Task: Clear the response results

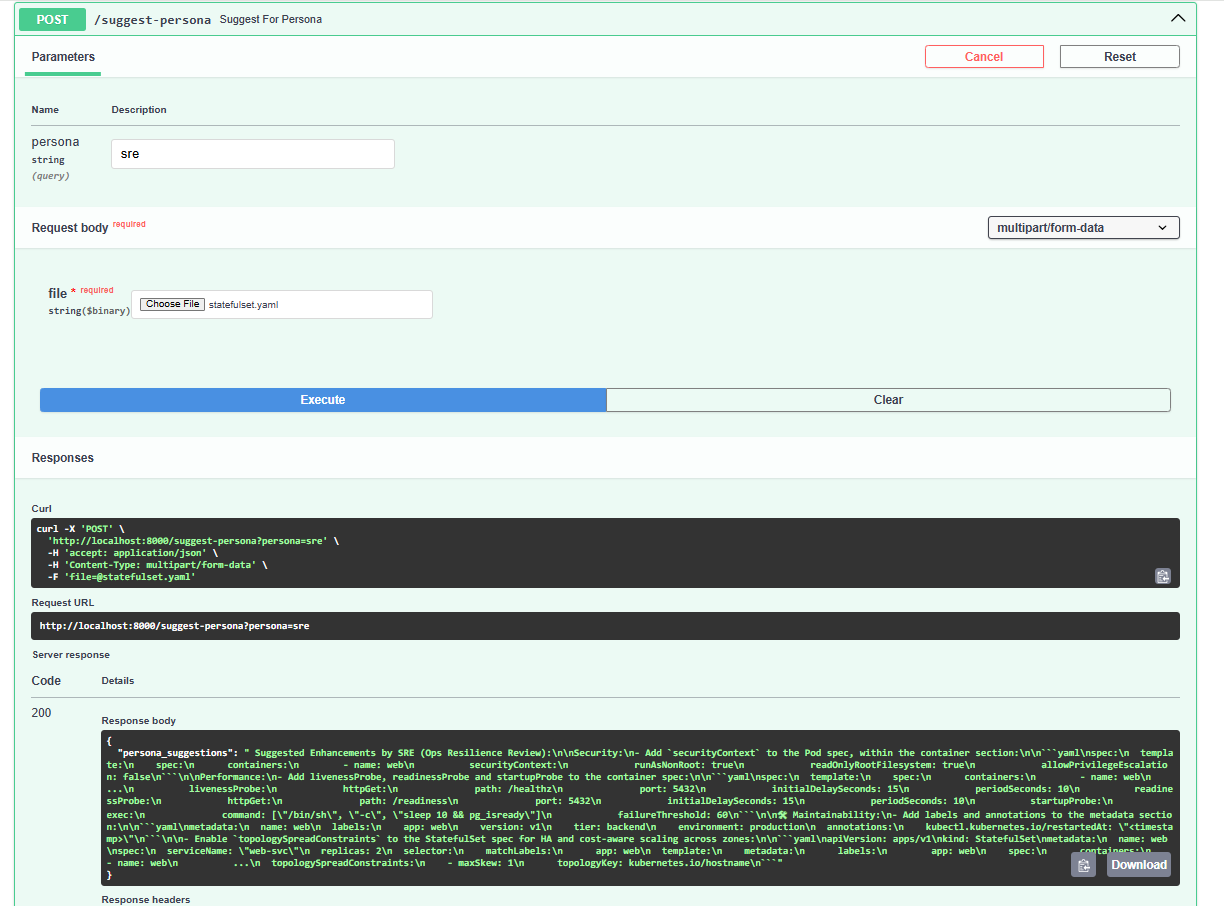Action: tap(888, 400)
